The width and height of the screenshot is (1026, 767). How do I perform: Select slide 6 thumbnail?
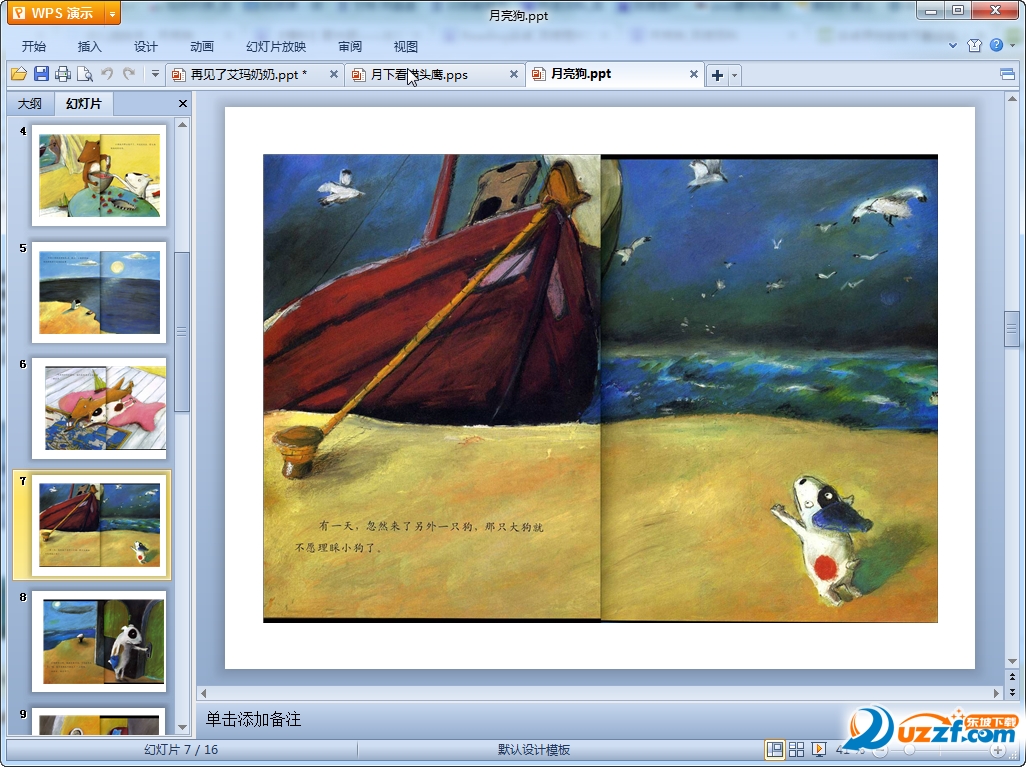coord(99,408)
